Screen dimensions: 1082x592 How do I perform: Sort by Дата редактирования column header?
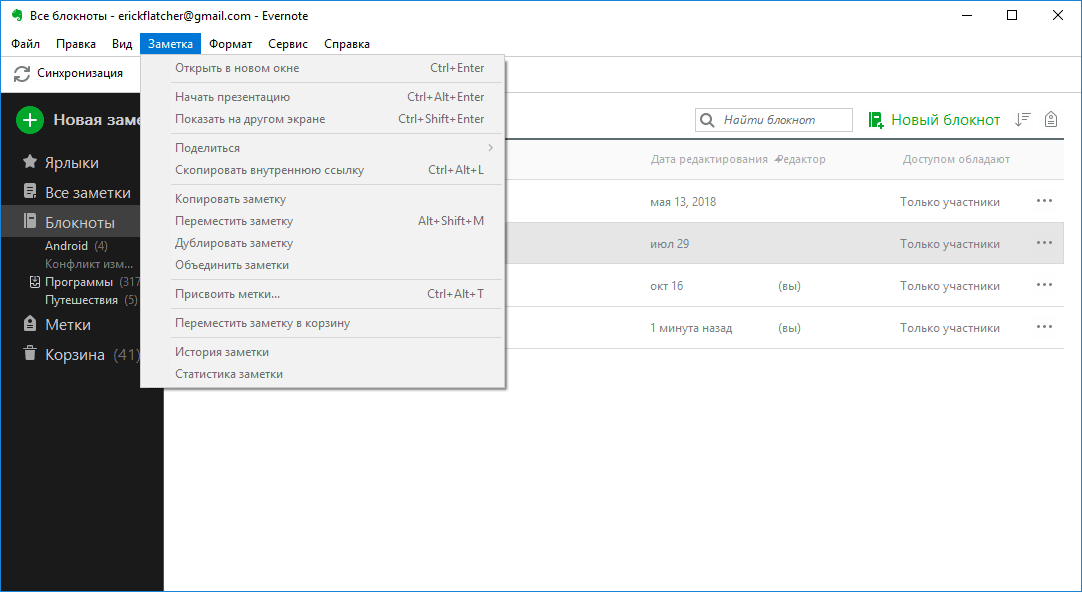click(709, 159)
